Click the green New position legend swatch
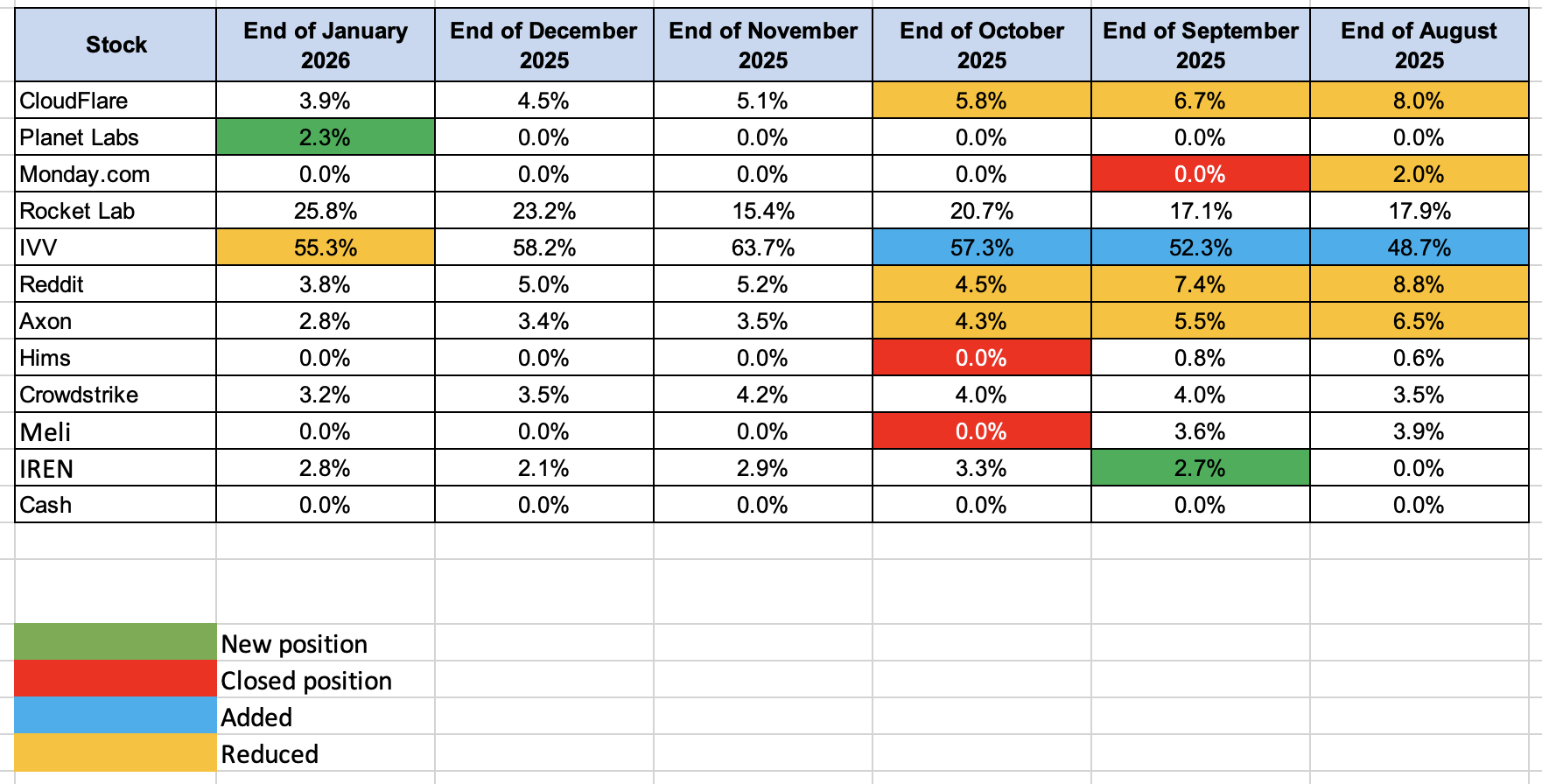 [x=116, y=642]
